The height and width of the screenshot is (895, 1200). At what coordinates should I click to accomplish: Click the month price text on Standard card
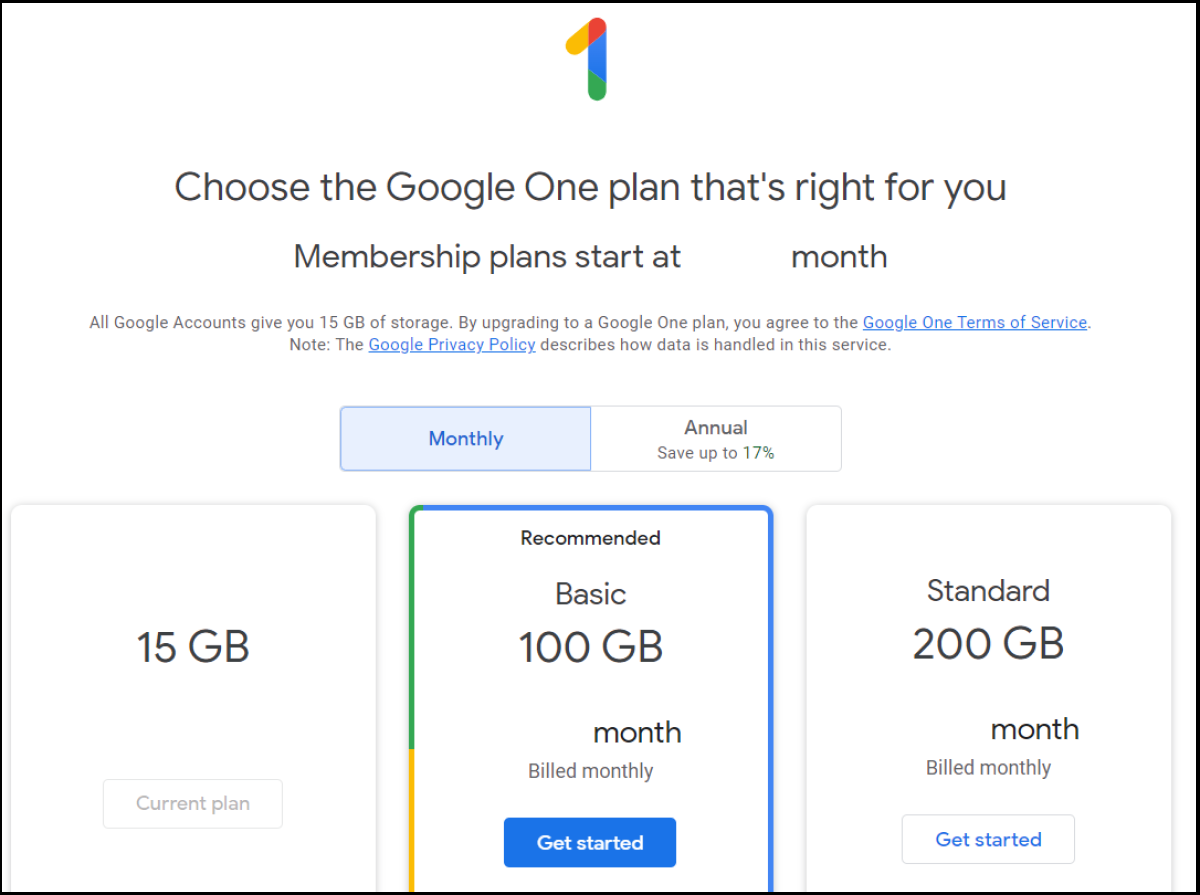point(1034,729)
